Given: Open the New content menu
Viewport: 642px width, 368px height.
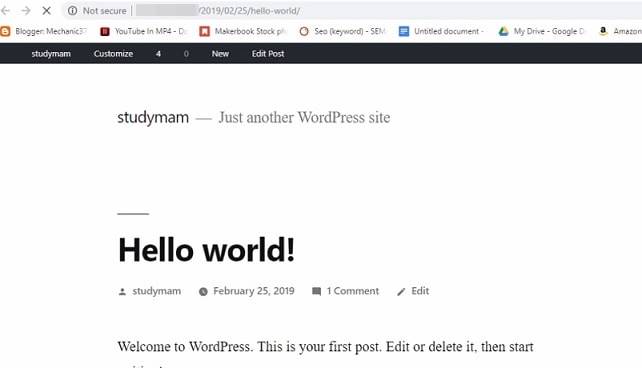Looking at the screenshot, I should click(220, 54).
